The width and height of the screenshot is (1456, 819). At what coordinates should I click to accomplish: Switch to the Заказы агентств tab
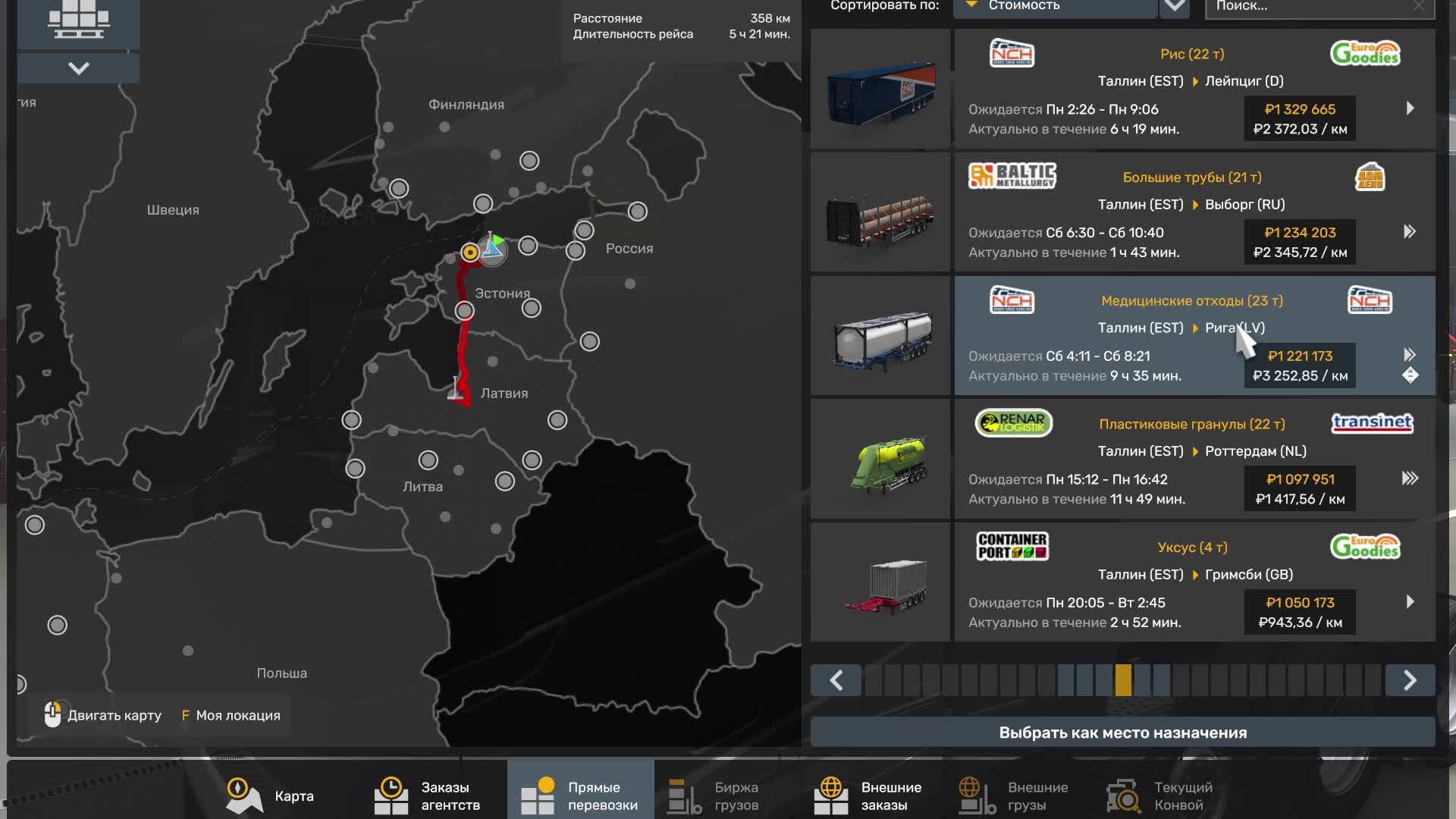coord(428,795)
